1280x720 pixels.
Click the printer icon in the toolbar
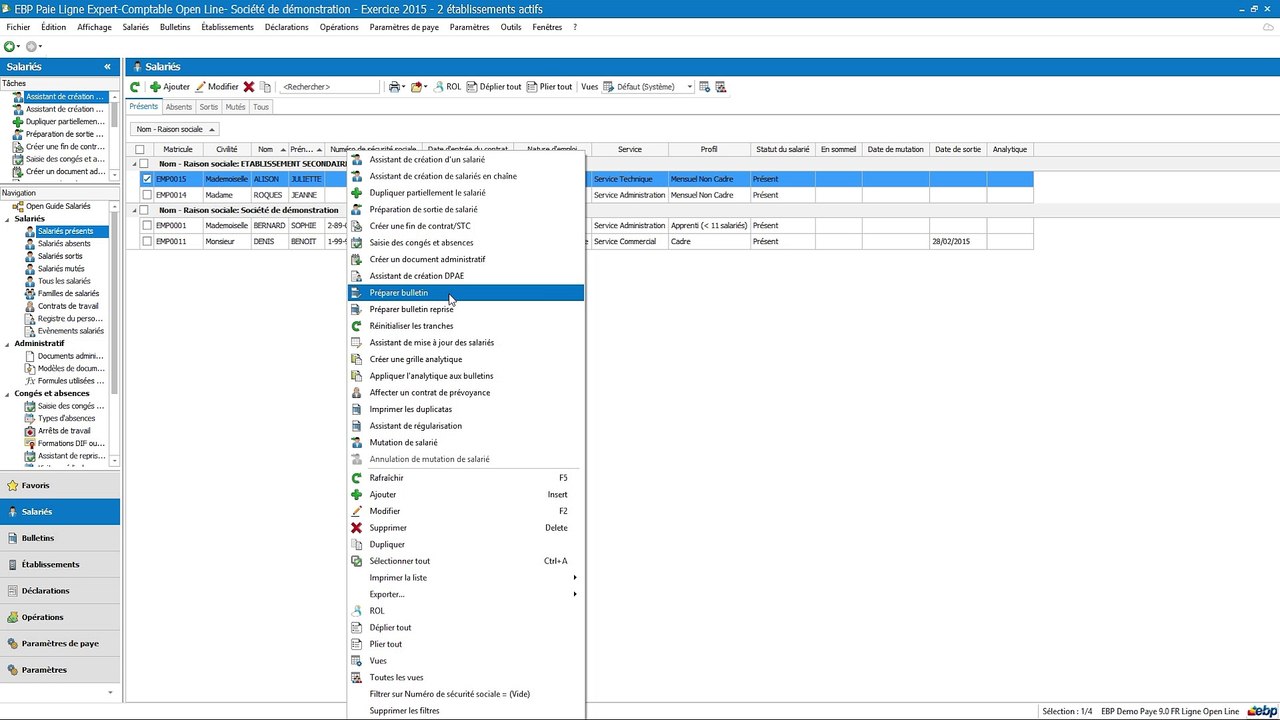click(x=394, y=87)
